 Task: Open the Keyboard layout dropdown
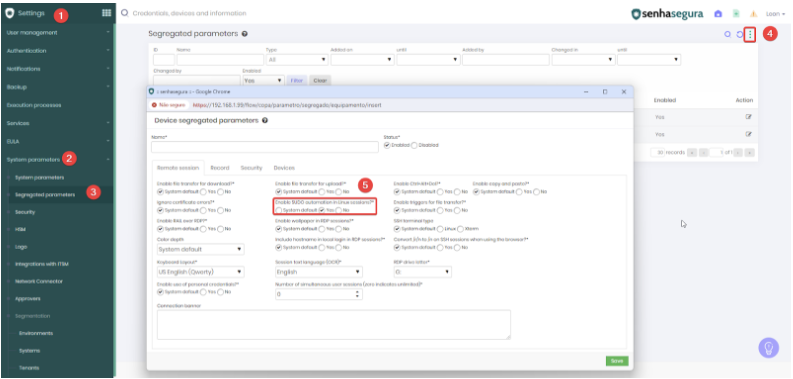pos(201,272)
